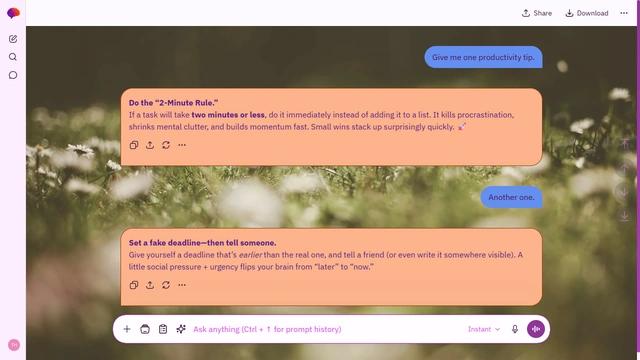The height and width of the screenshot is (360, 640).
Task: Open more actions for the fake deadline response
Action: point(182,285)
